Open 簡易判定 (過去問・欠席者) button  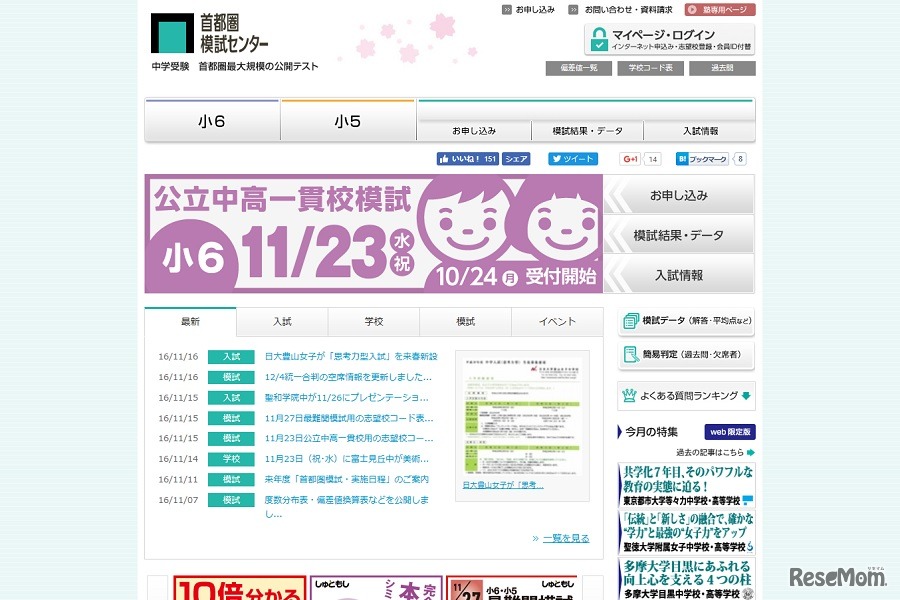[686, 355]
